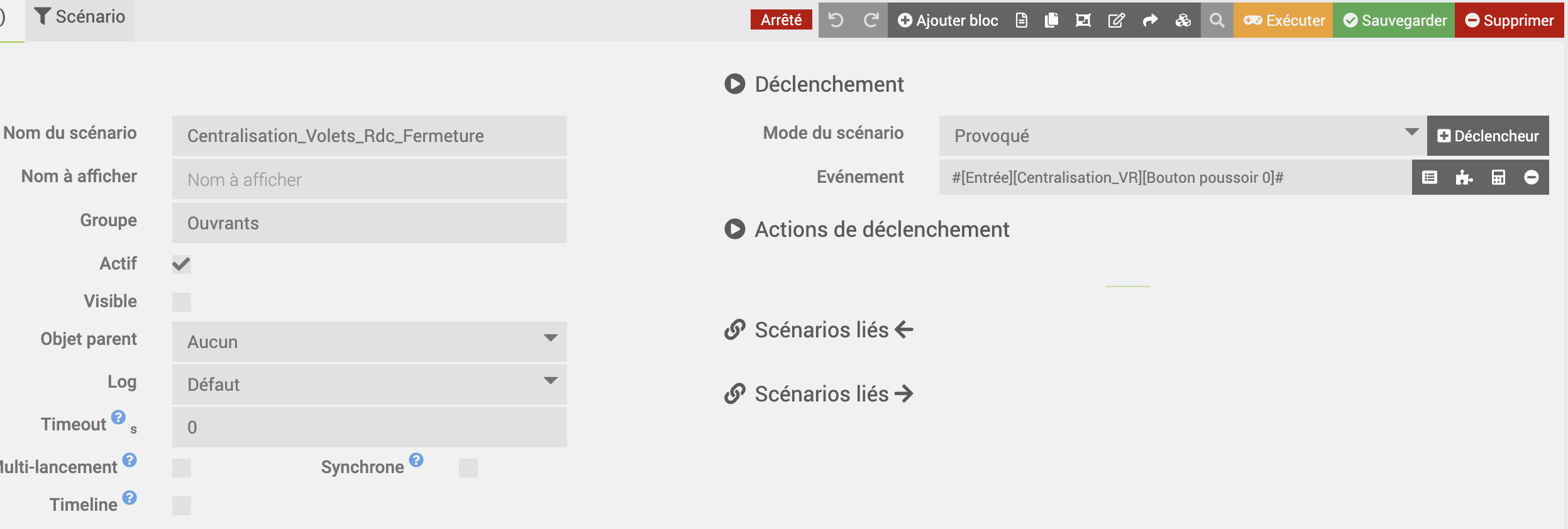
Task: Tick the Synchrone checkbox
Action: pyautogui.click(x=468, y=468)
